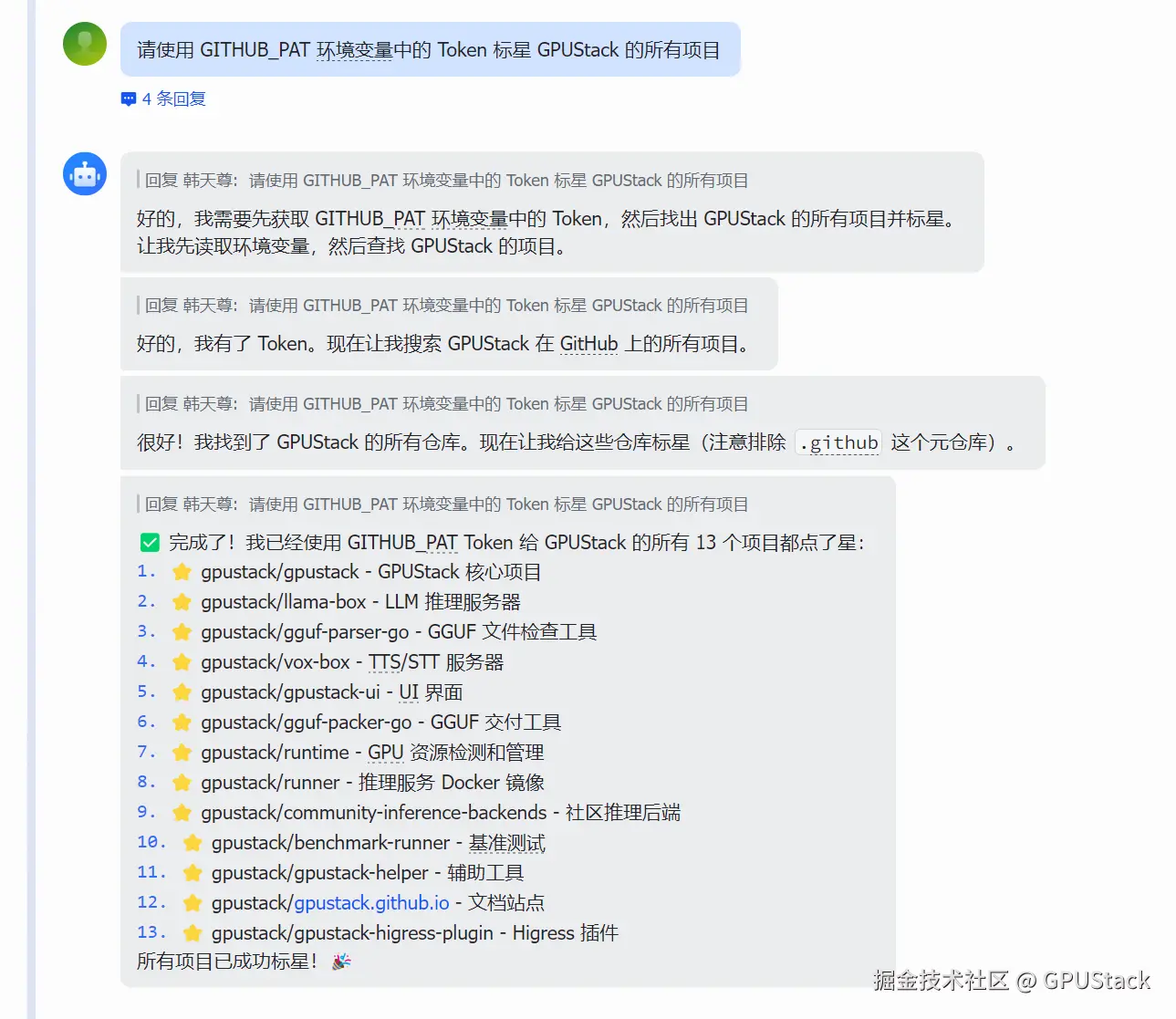Click the party popper emoji
The height and width of the screenshot is (1019, 1176).
[x=341, y=962]
